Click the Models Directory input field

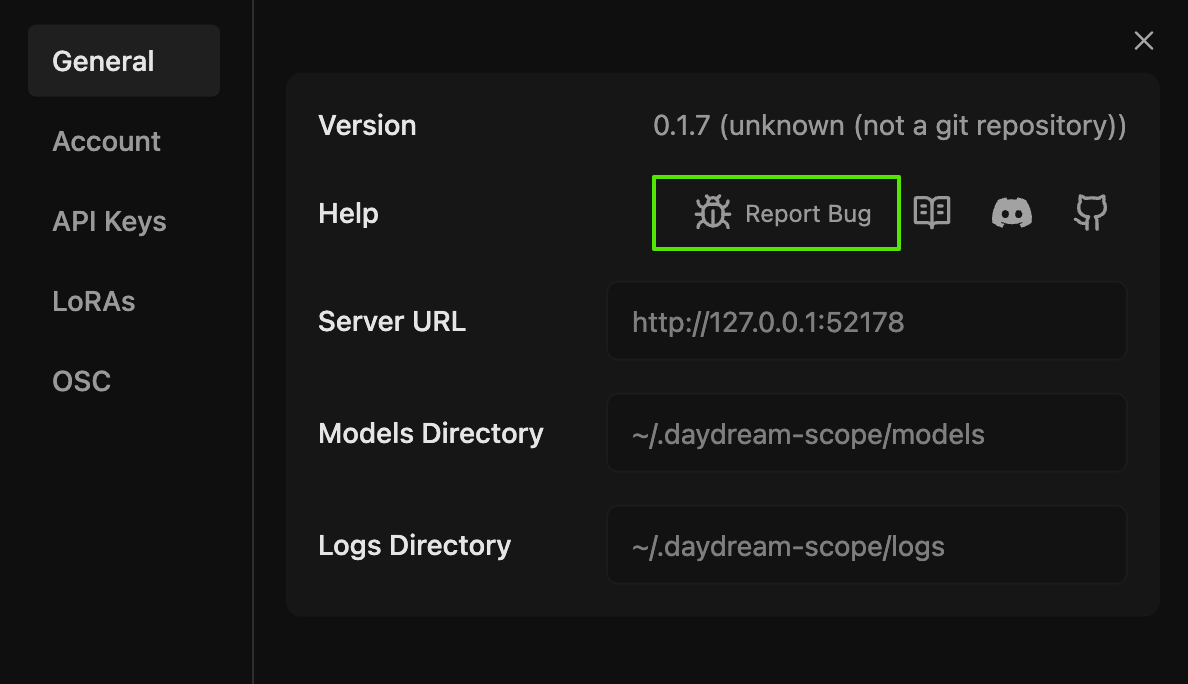pos(866,433)
